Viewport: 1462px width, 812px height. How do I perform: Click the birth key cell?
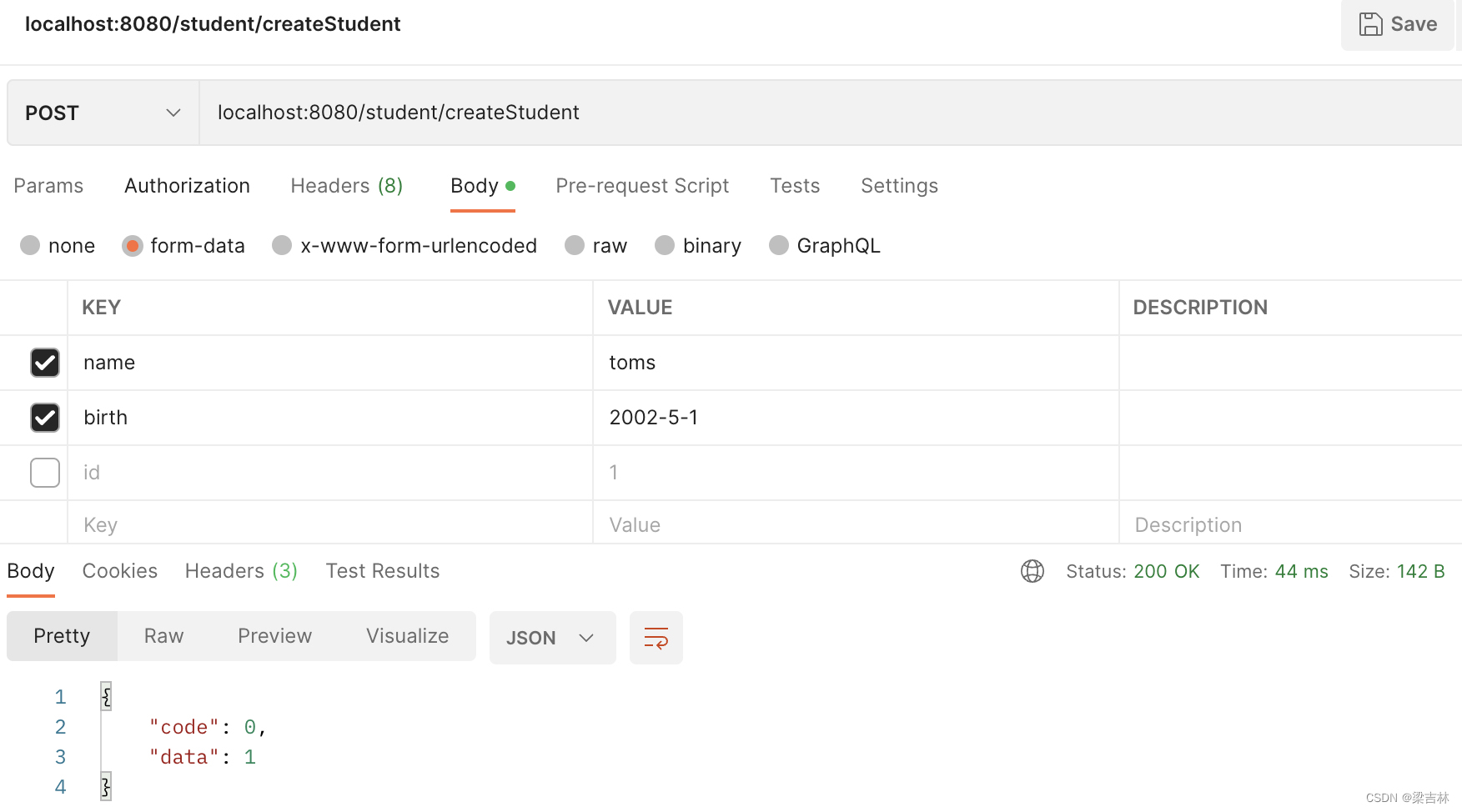tap(330, 418)
